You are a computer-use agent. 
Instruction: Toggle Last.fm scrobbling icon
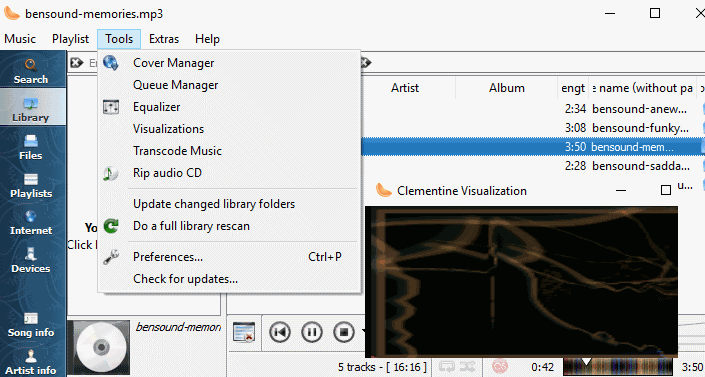point(500,367)
